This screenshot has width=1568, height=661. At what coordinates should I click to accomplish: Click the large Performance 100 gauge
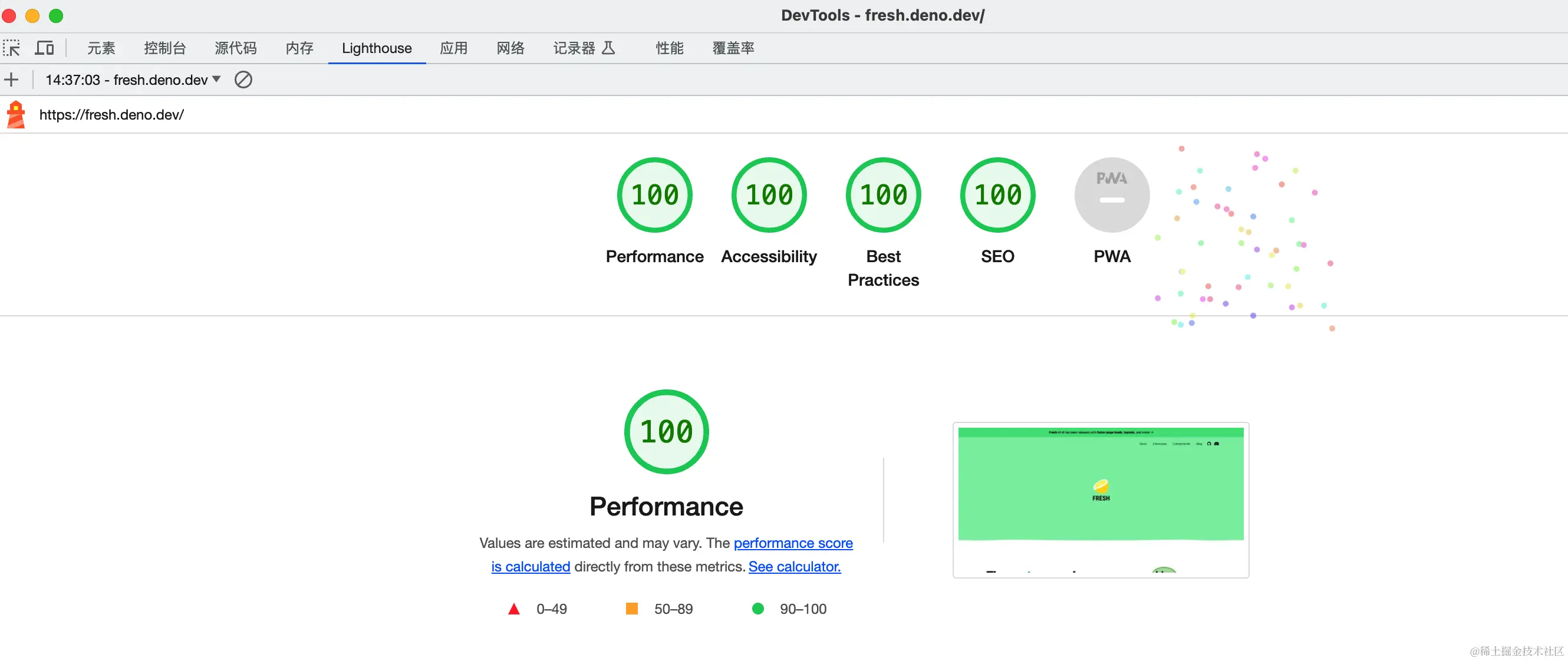(667, 432)
